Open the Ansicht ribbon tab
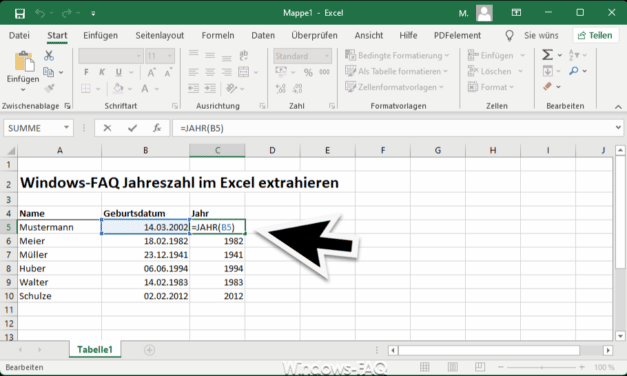 click(x=369, y=35)
